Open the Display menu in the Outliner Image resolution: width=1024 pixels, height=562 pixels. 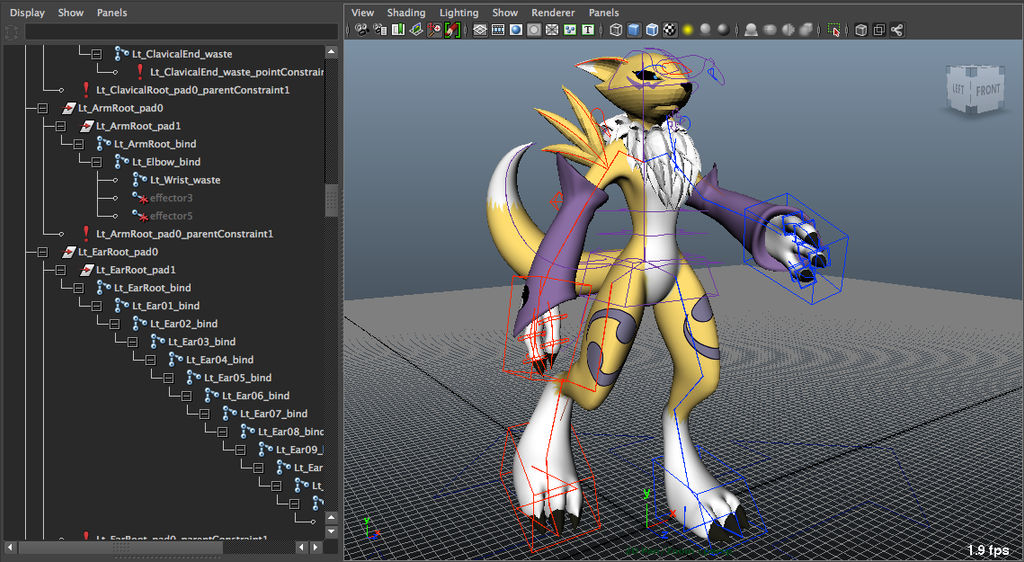[x=27, y=12]
